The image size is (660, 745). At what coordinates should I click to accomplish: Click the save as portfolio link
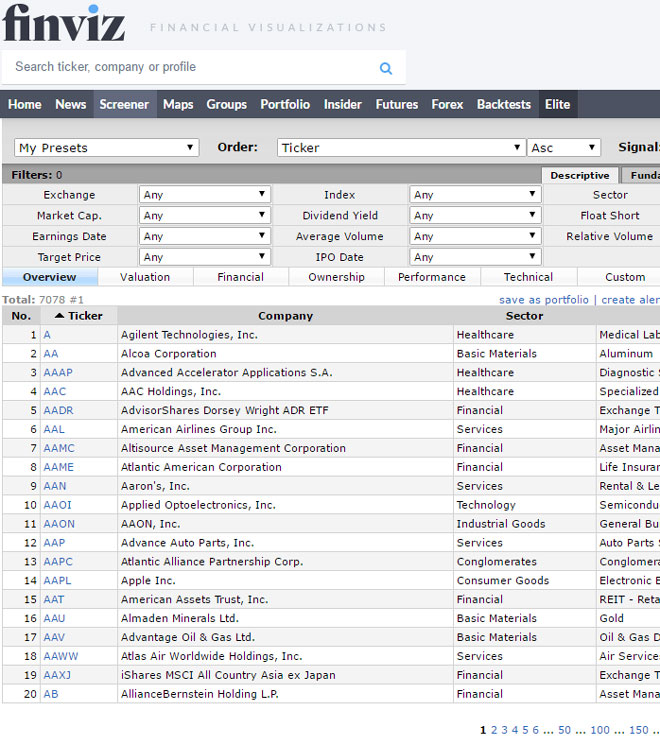point(544,300)
